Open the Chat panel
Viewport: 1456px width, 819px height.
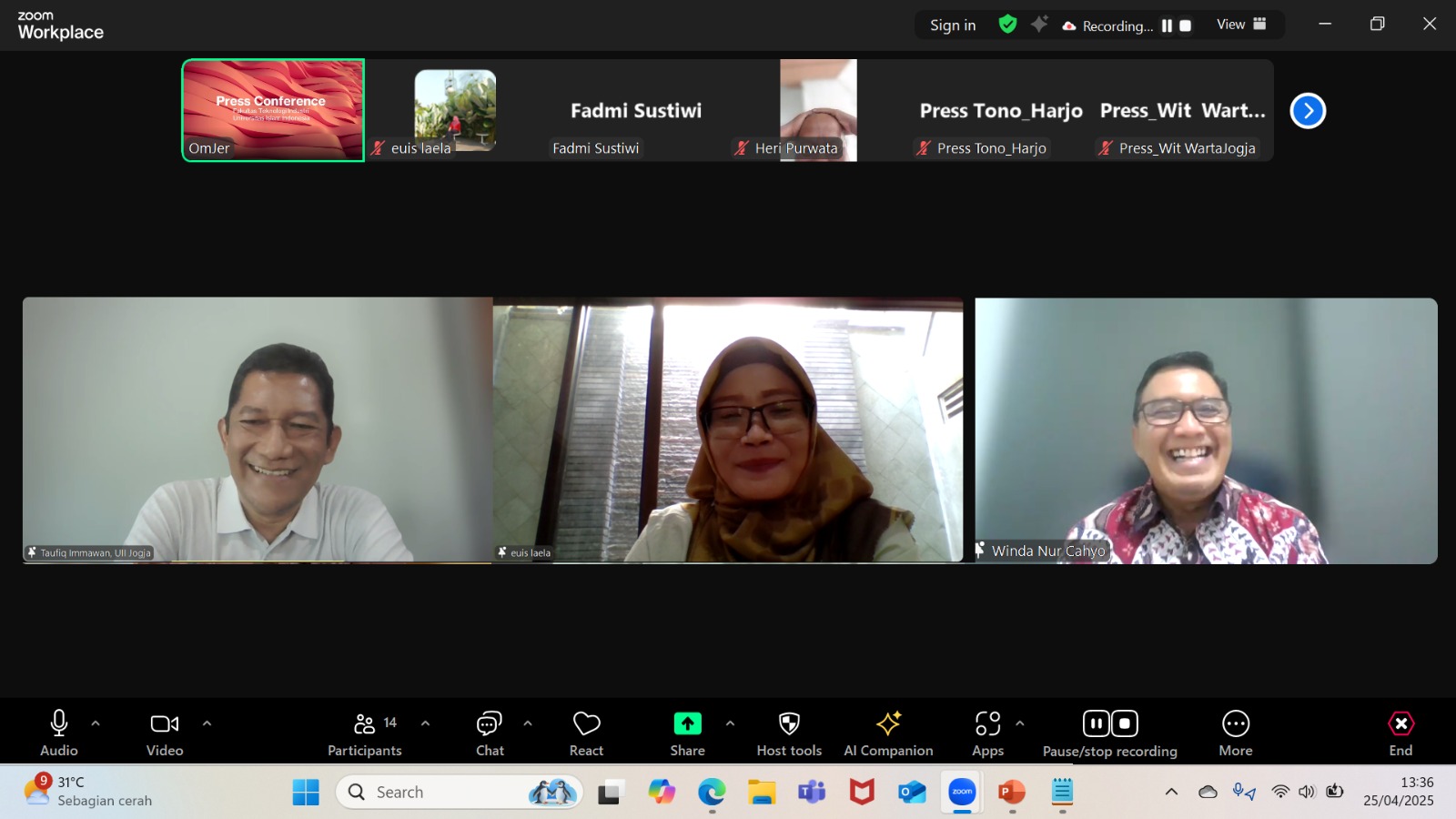(x=490, y=733)
